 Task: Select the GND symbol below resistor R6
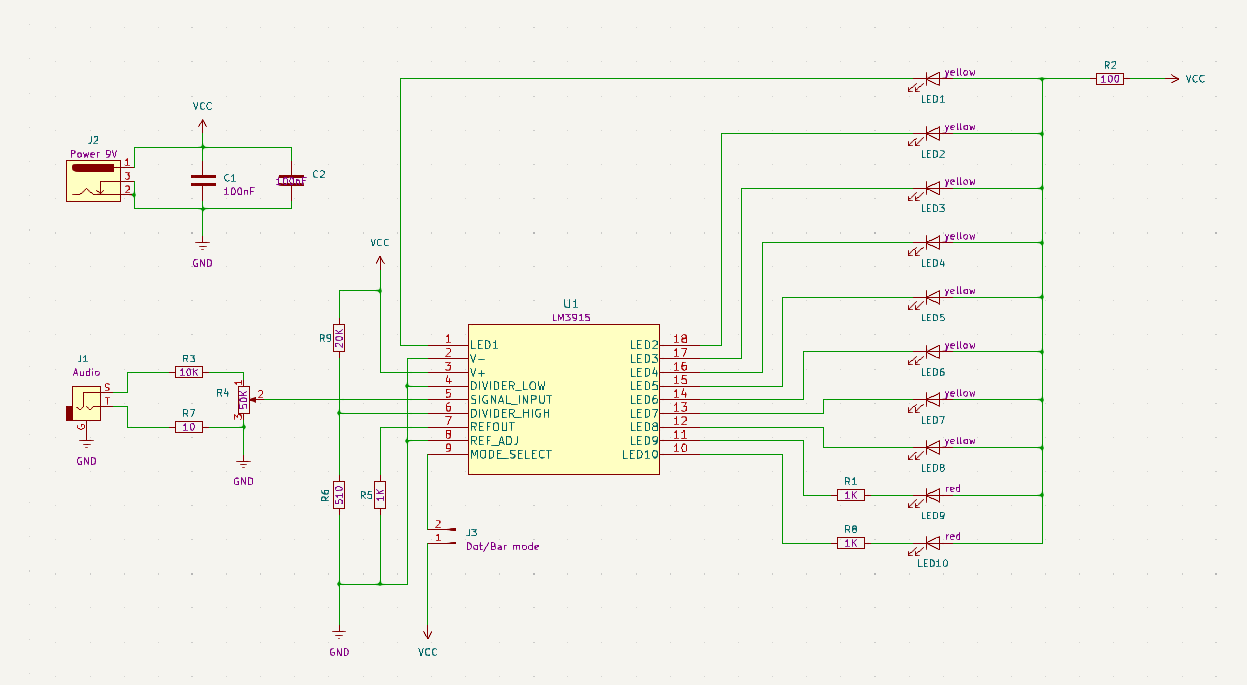pos(339,635)
